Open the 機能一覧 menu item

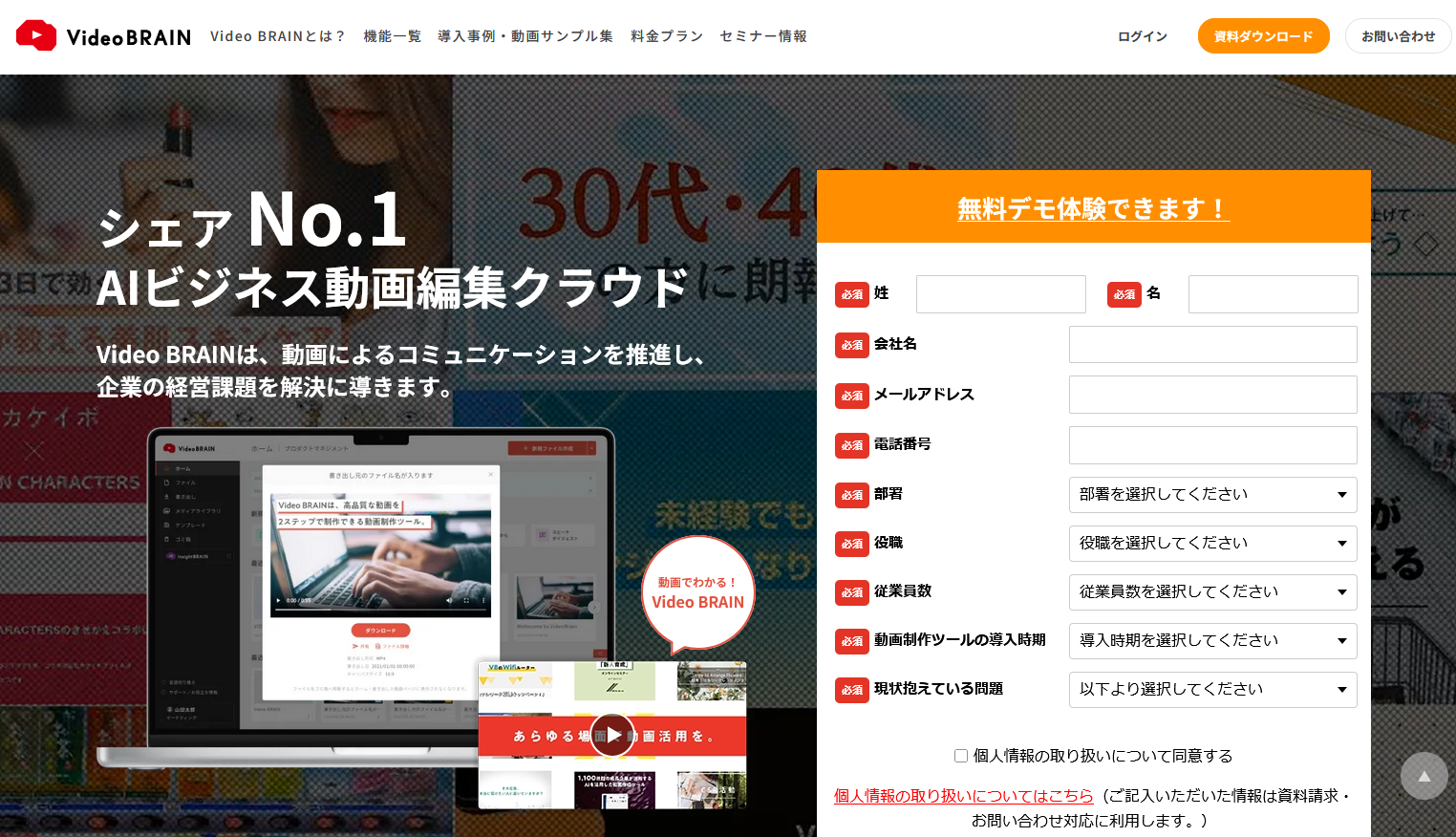392,36
